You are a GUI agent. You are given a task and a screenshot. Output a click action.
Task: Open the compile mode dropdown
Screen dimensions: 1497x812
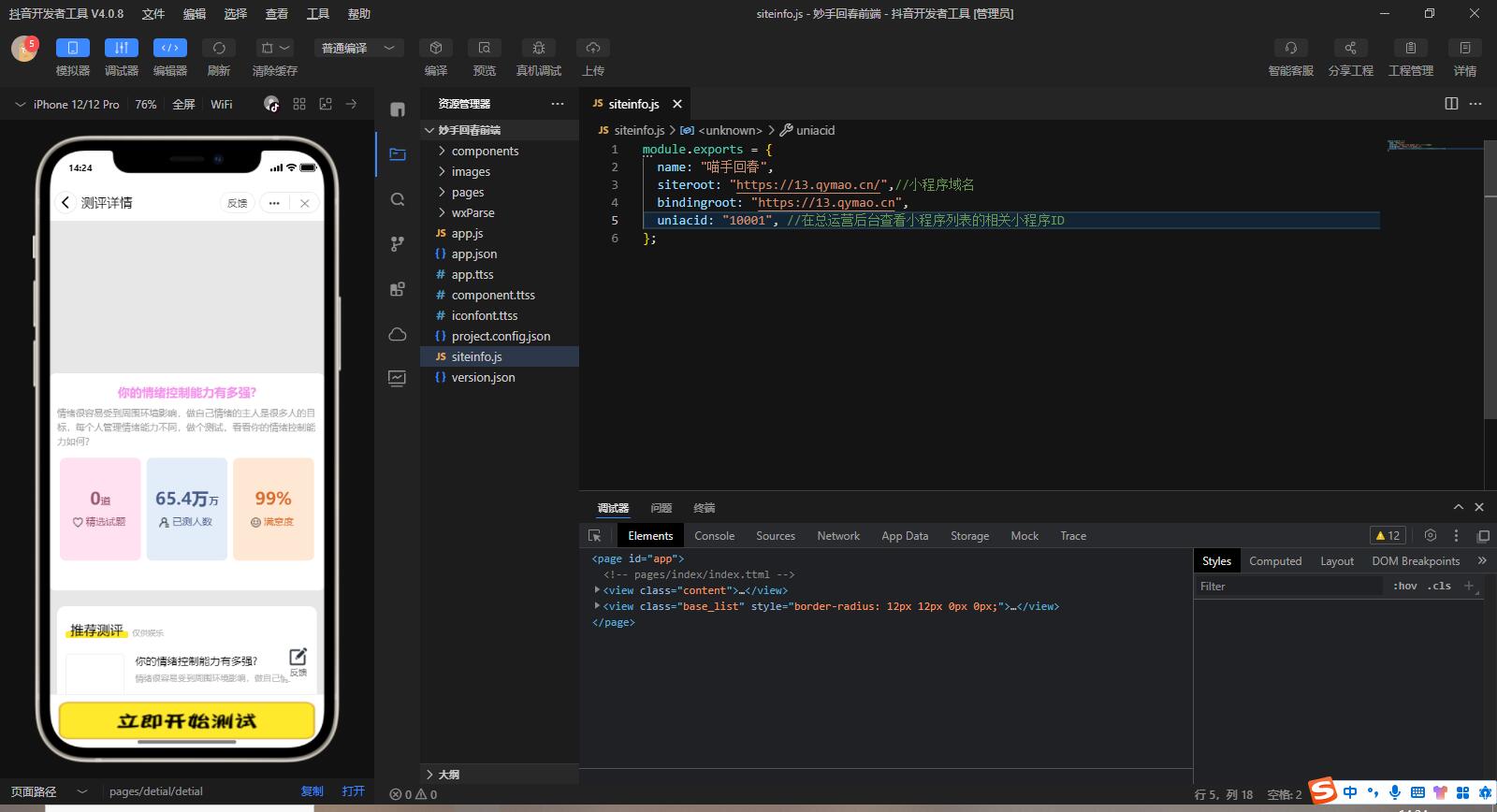357,48
